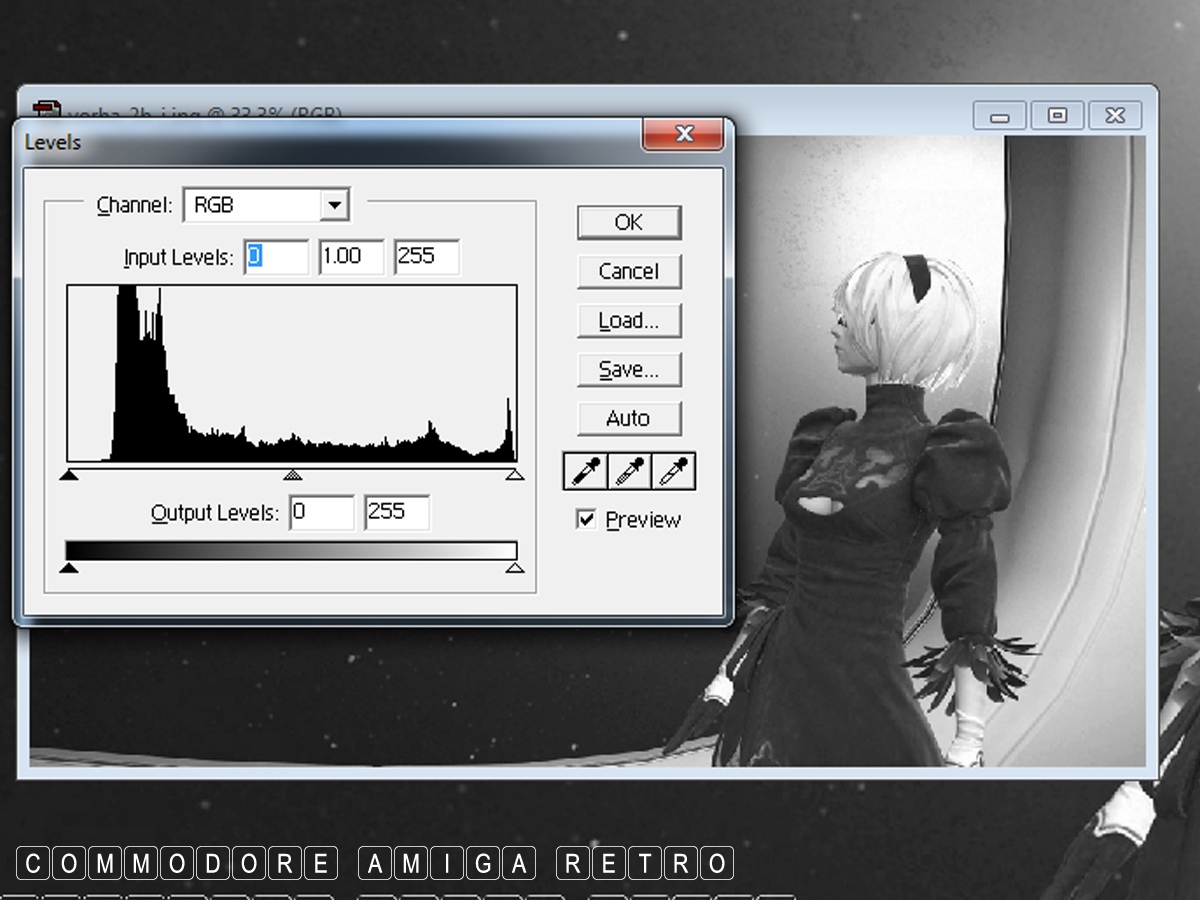Uncheck the Preview checkbox
1200x900 pixels.
[587, 519]
